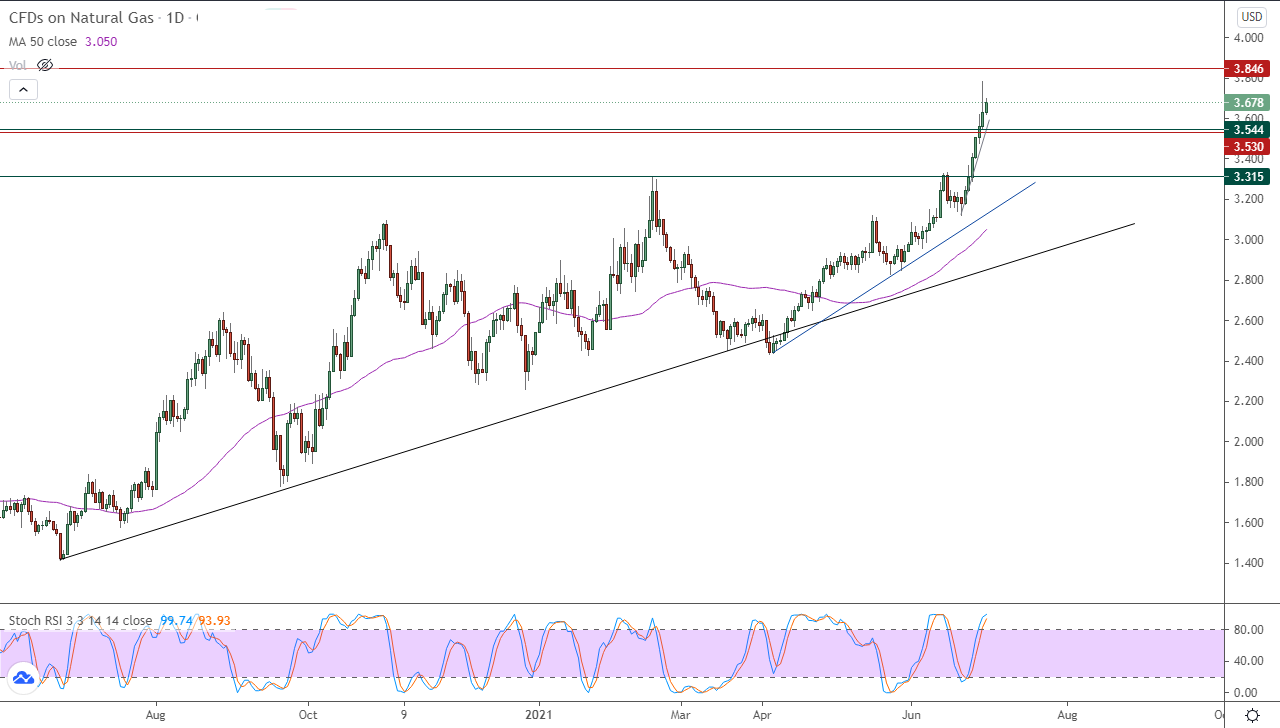
Task: Click the blue 99.74 Stoch RSI value
Action: [x=175, y=620]
